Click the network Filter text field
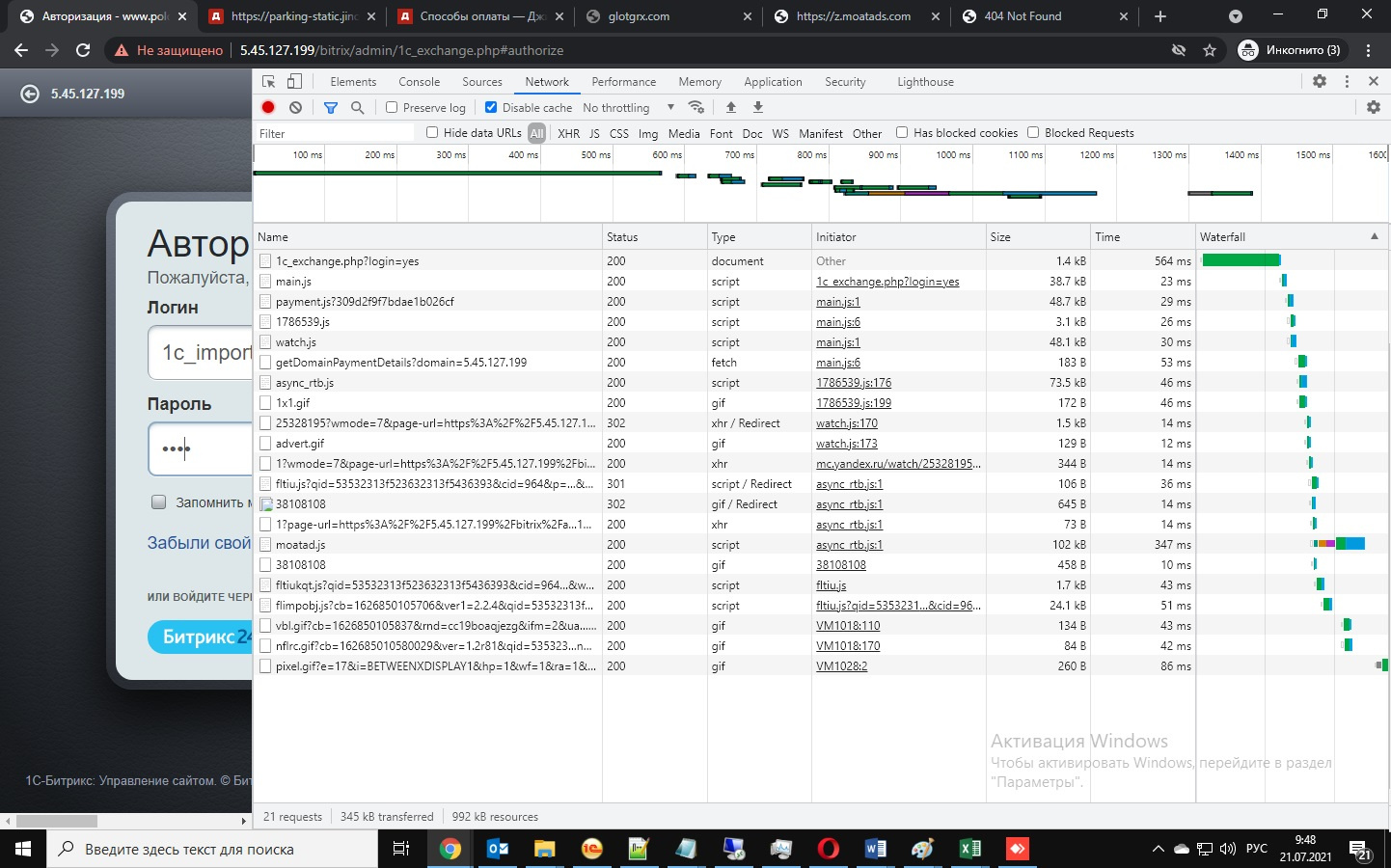The height and width of the screenshot is (868, 1391). click(x=335, y=133)
